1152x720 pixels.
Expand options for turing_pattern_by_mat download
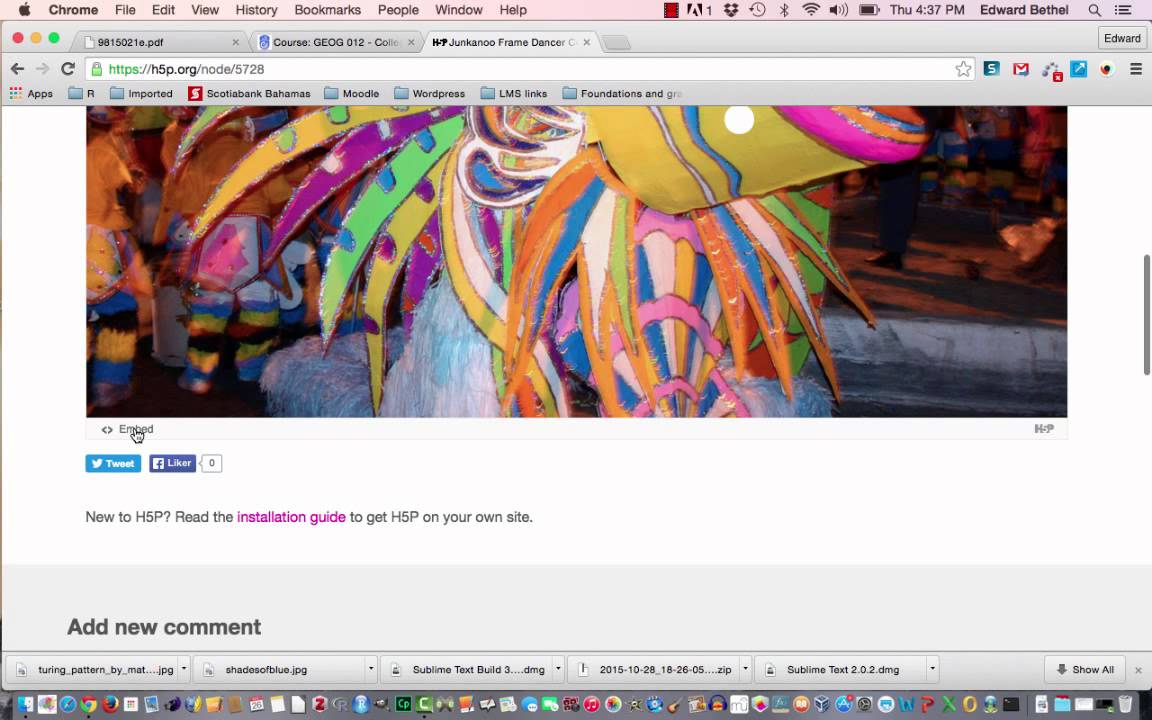click(184, 669)
